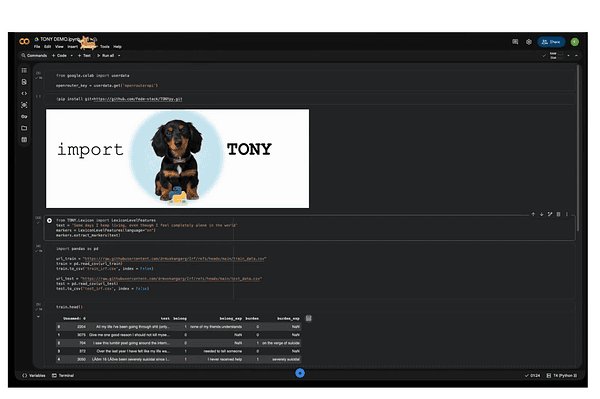Convert train.head() output to interactive table
600x399 pixels.
click(308, 318)
